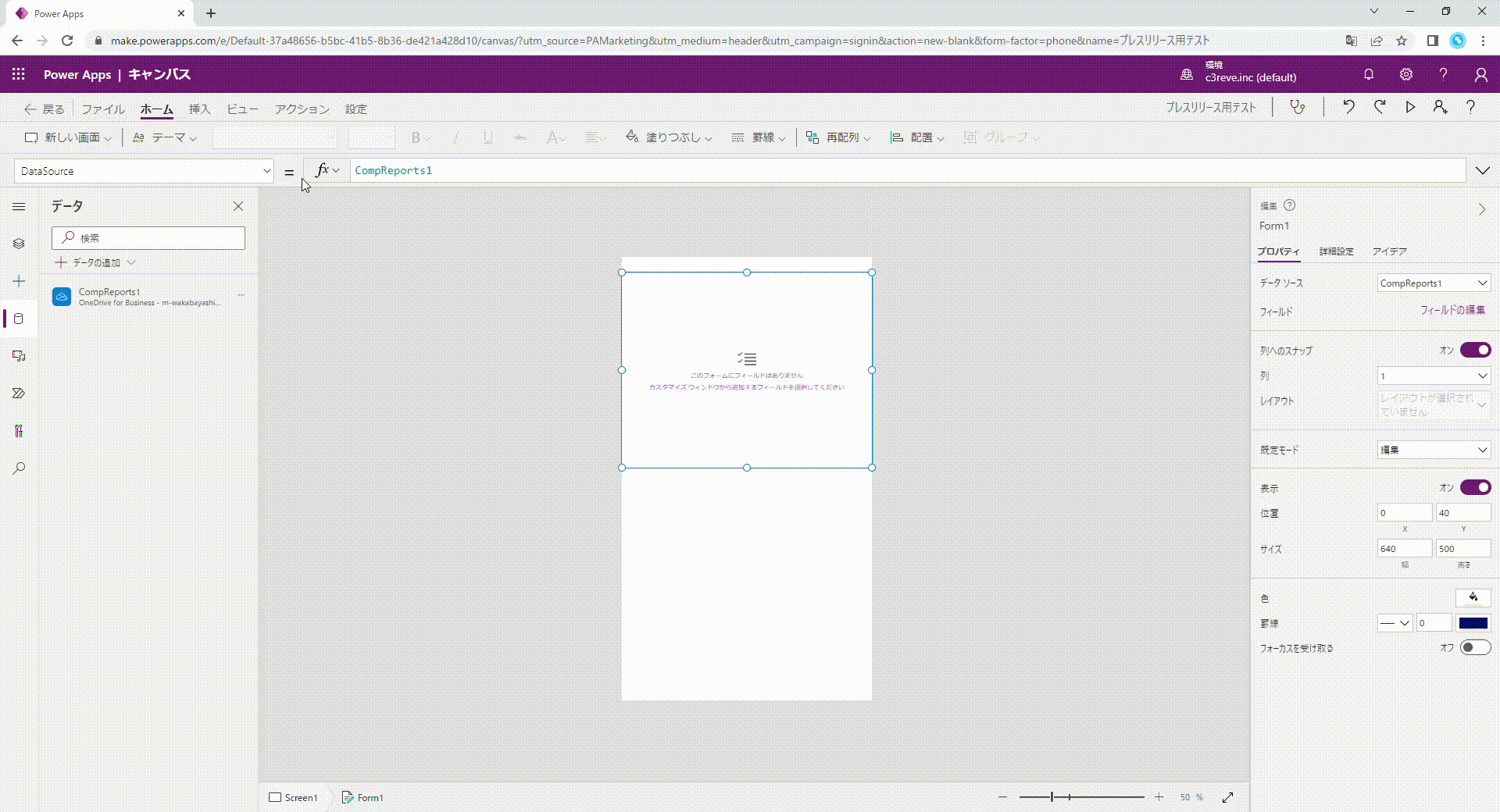This screenshot has width=1500, height=812.
Task: Click the 戻る back button
Action: tap(45, 109)
